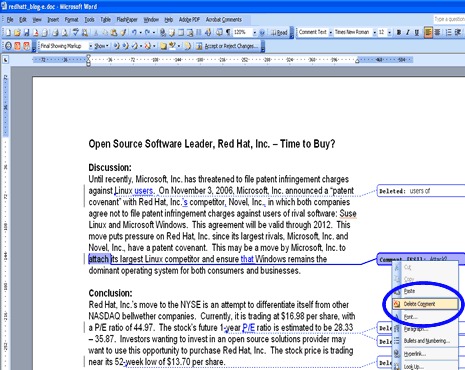The height and width of the screenshot is (370, 465).
Task: Click highlighted word "attach" in document
Action: click(99, 259)
